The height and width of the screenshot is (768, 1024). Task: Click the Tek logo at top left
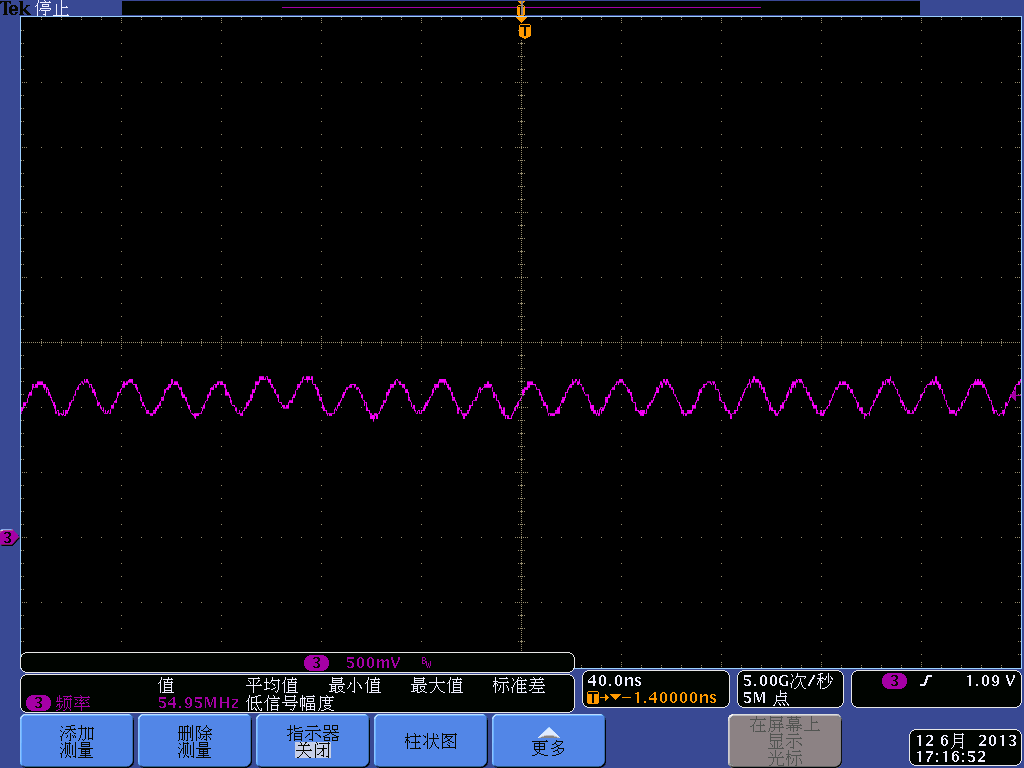pyautogui.click(x=15, y=8)
